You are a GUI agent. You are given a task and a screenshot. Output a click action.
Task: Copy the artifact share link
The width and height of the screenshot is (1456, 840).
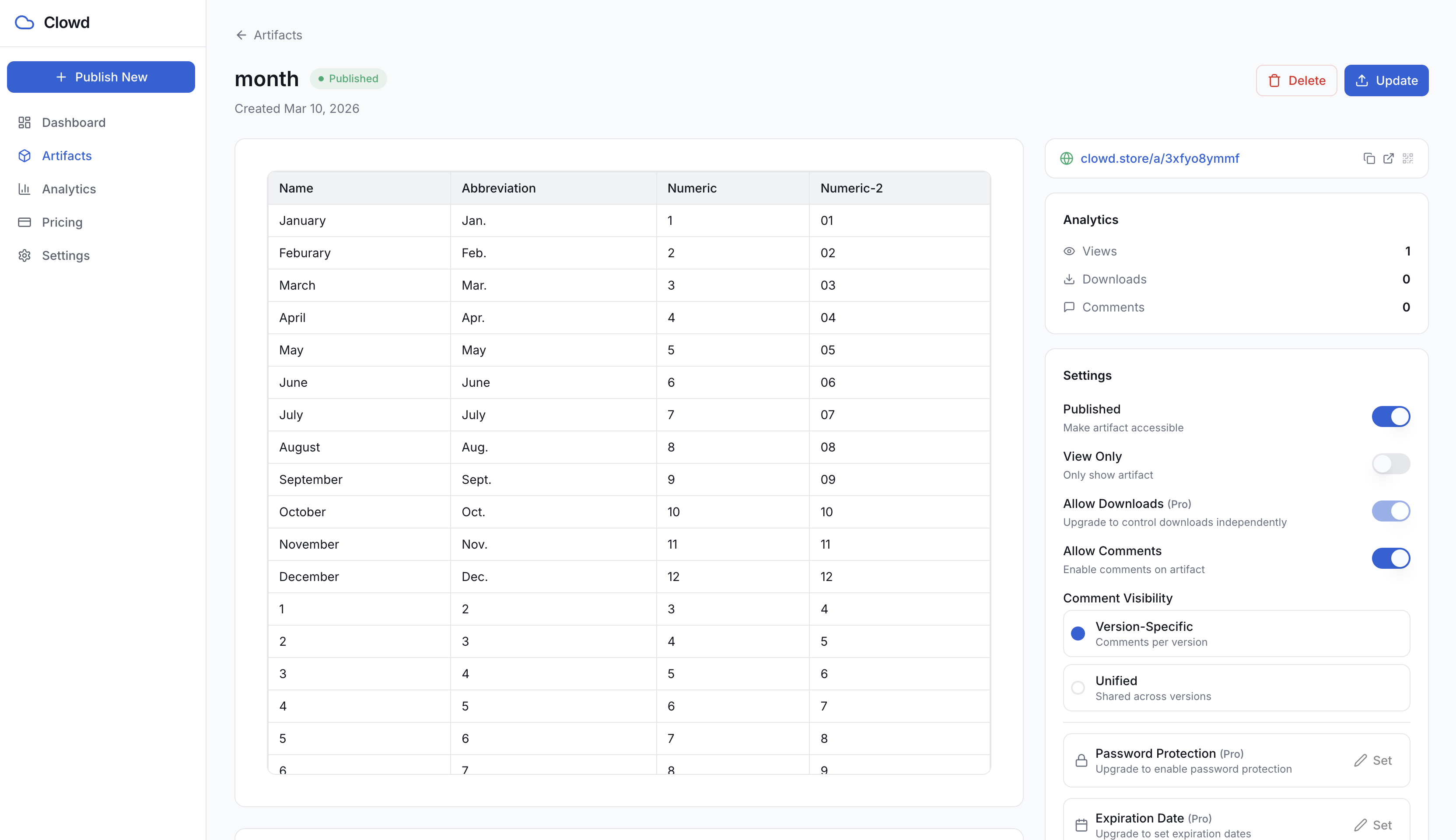click(x=1369, y=158)
